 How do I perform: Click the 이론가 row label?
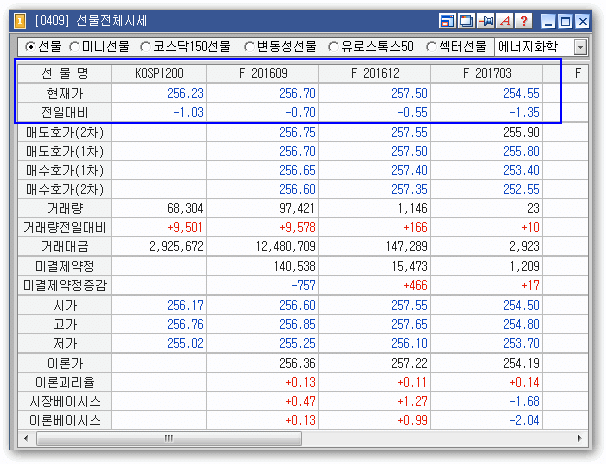tap(65, 364)
